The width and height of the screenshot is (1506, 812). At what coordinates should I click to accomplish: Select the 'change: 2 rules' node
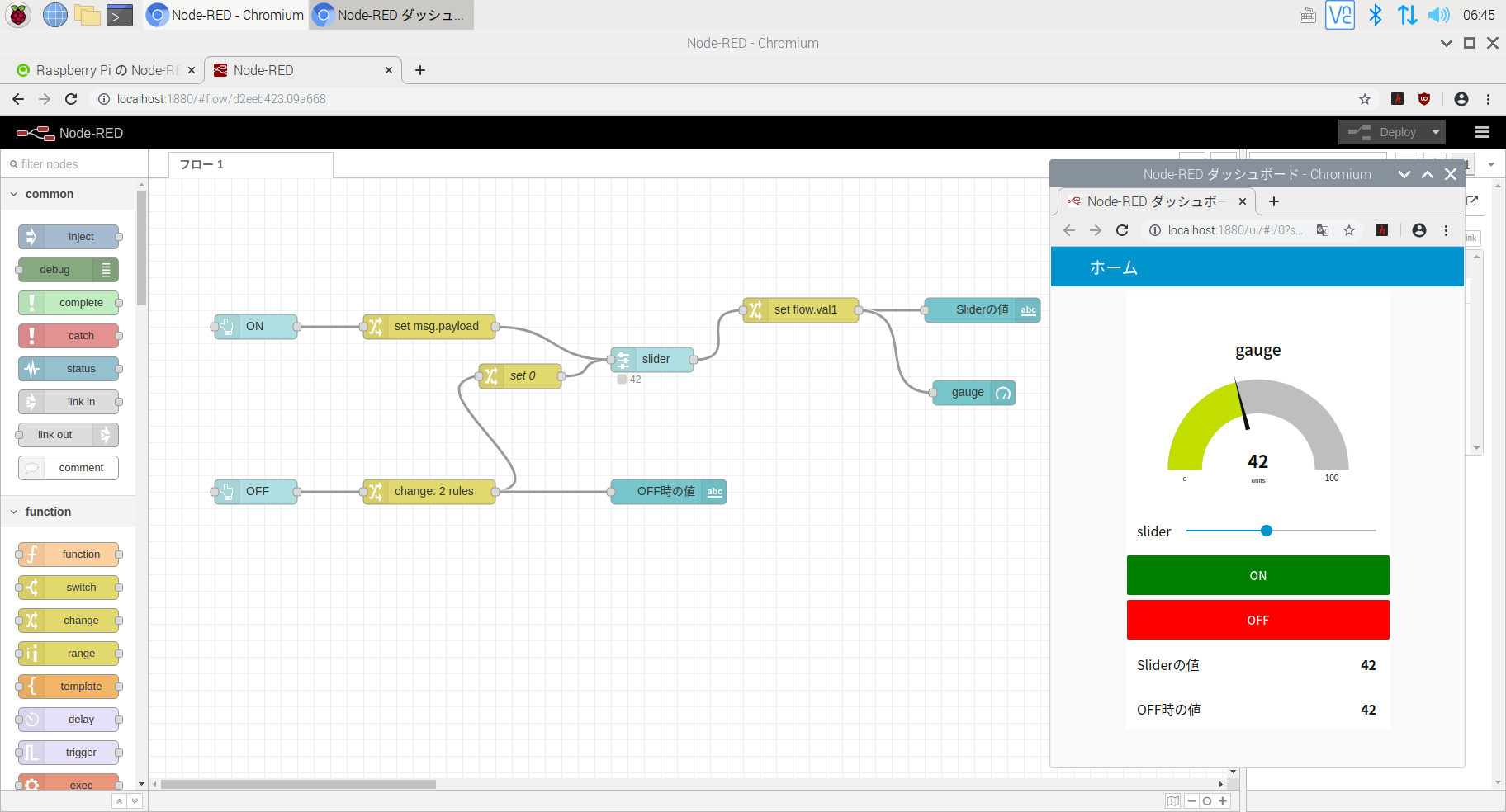click(429, 492)
